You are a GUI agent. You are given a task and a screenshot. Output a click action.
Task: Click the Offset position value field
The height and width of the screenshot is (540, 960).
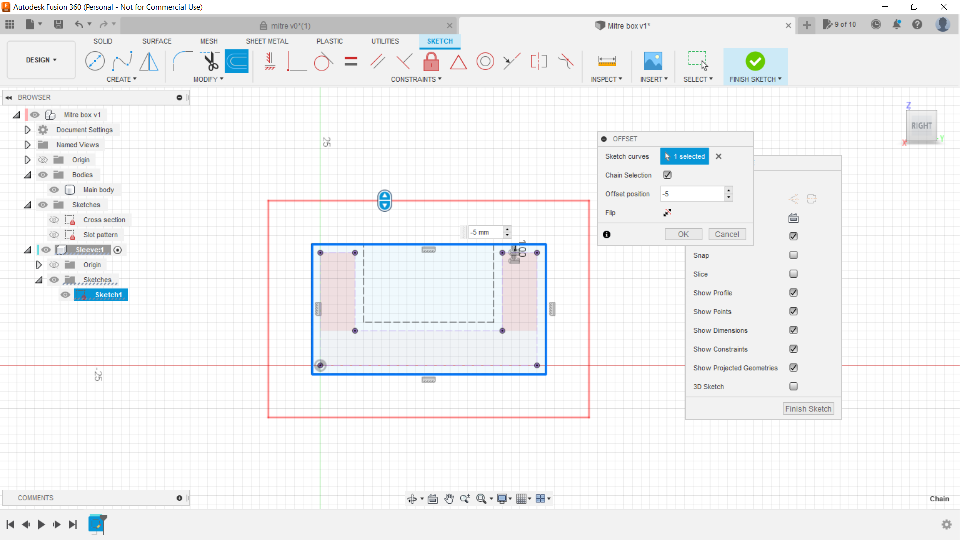point(691,194)
